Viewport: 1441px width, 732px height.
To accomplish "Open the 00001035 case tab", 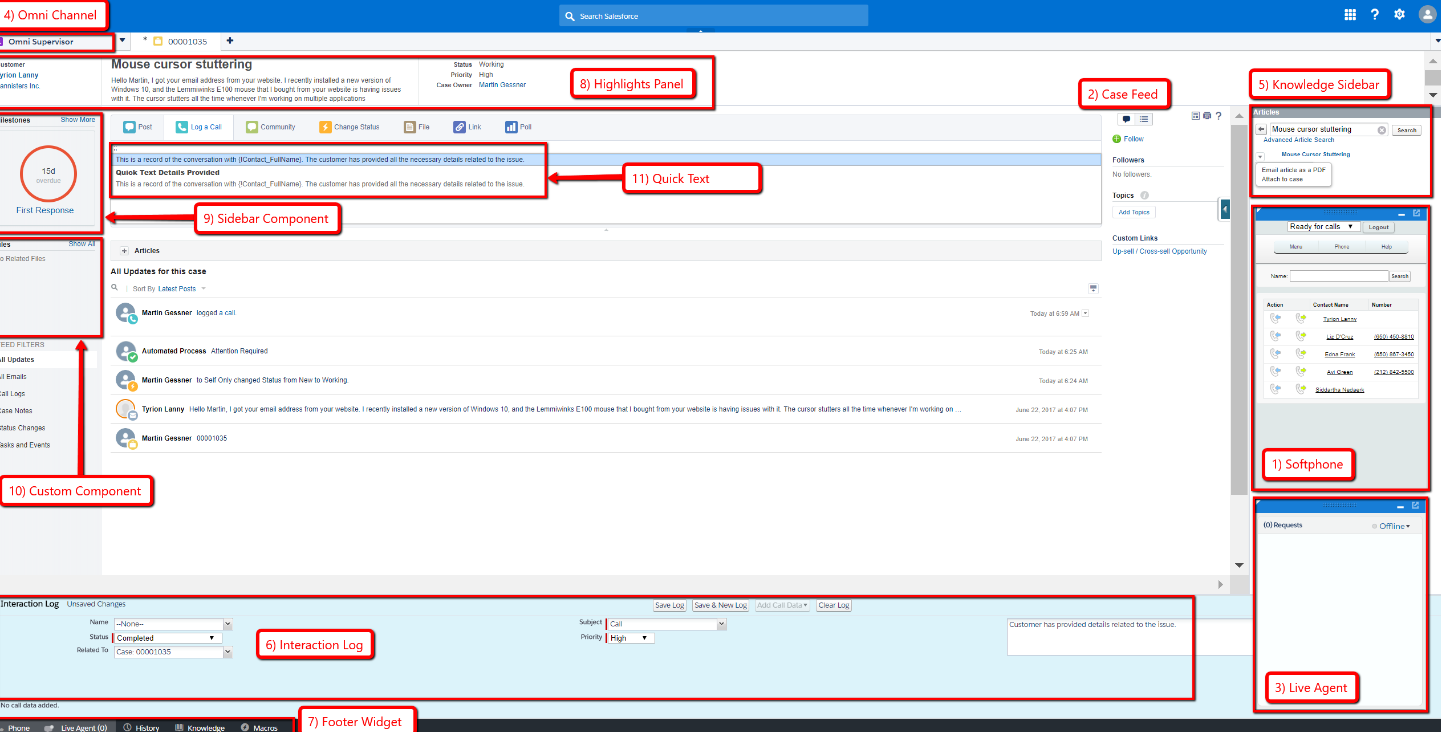I will [x=180, y=41].
